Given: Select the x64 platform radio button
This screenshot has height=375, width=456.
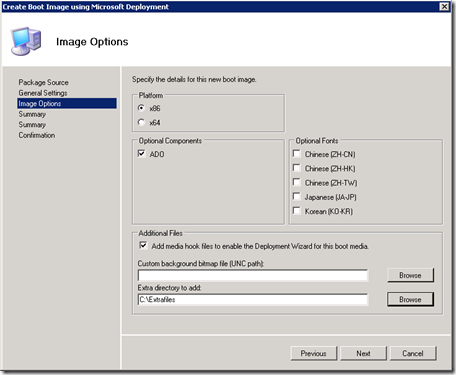Looking at the screenshot, I should [x=141, y=122].
